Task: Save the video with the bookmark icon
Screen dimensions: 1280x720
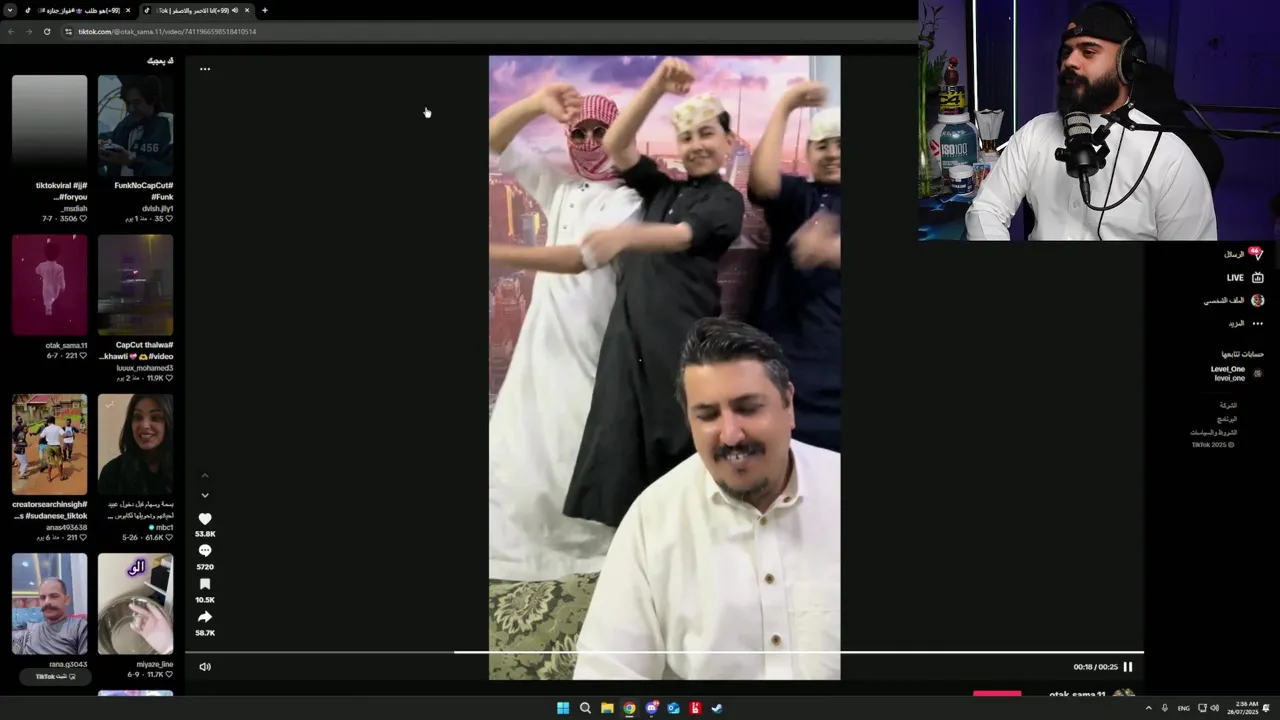Action: (x=205, y=584)
